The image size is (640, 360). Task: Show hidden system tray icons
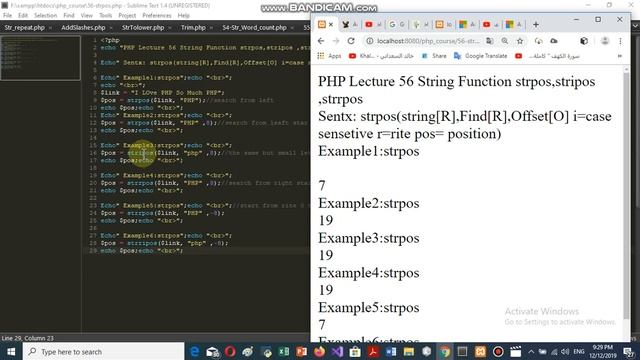coord(531,351)
